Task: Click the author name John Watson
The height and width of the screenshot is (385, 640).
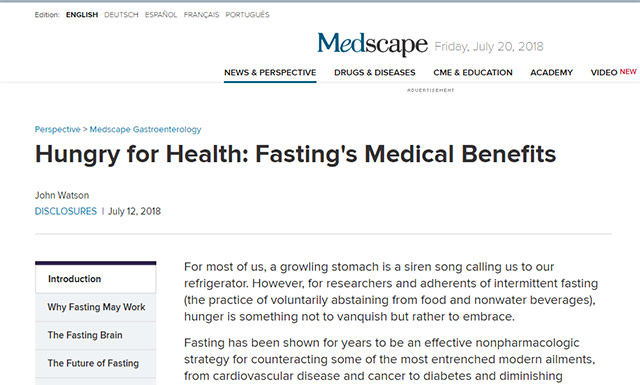Action: [62, 195]
